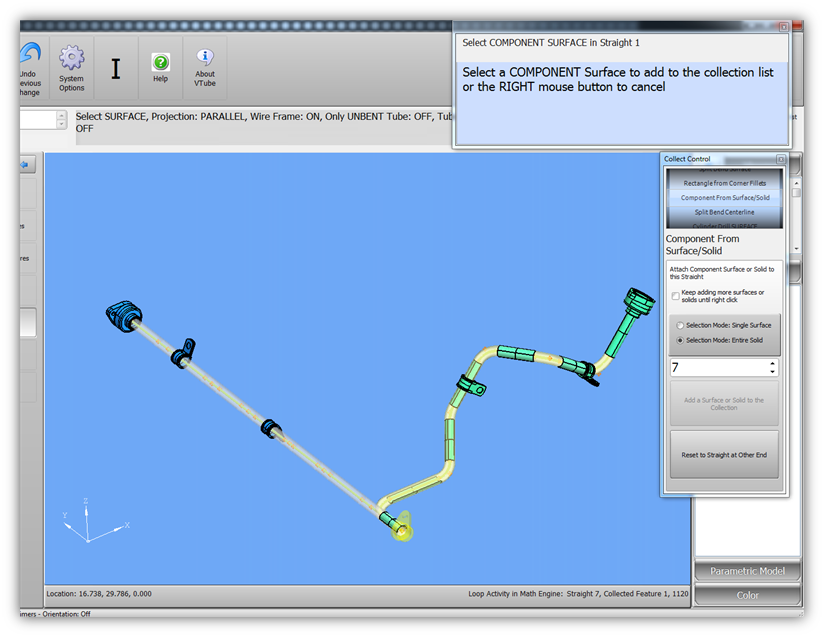Viewport: 824px width, 637px height.
Task: Select Rectangle from Corner Fillets list item
Action: point(725,183)
